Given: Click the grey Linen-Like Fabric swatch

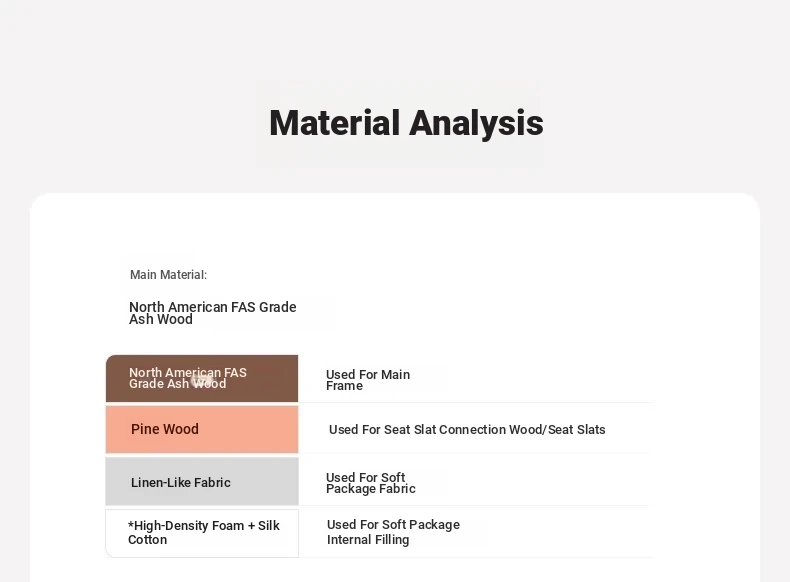Looking at the screenshot, I should (x=202, y=481).
